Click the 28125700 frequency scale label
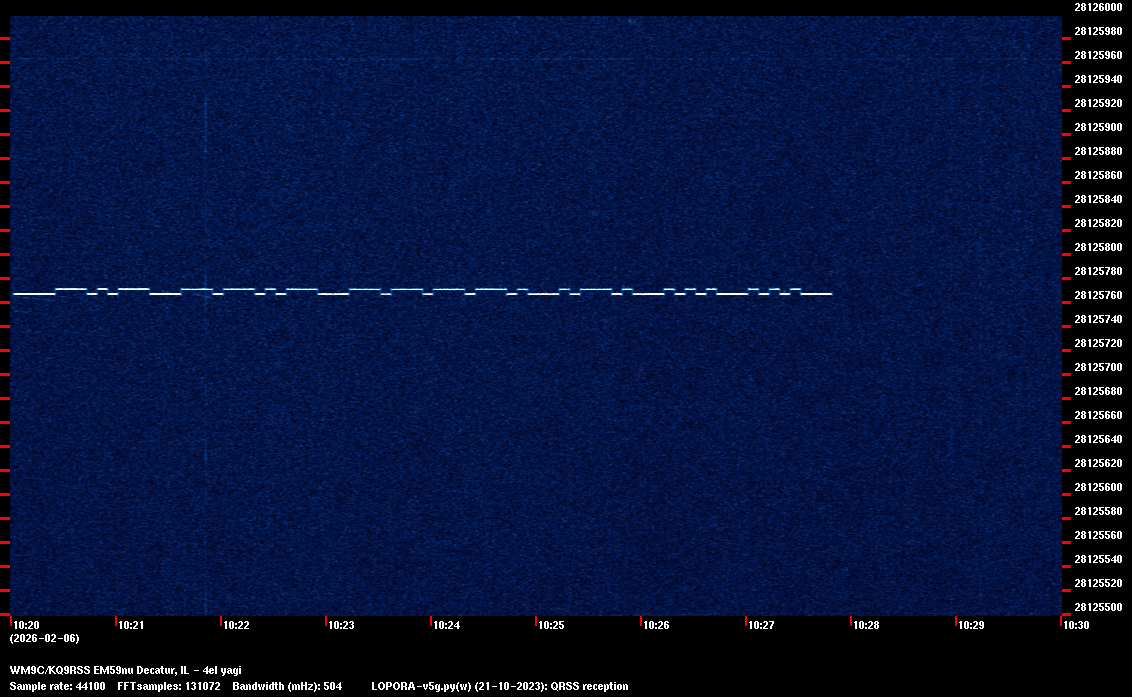The image size is (1132, 697). [1097, 367]
